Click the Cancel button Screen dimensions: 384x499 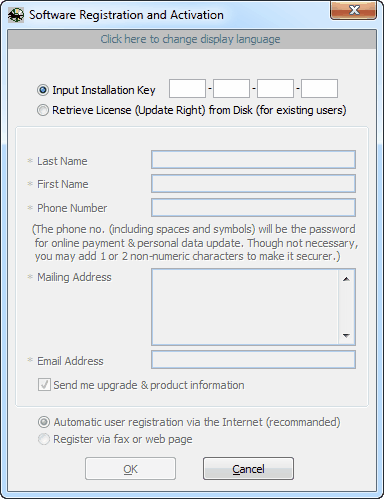click(248, 469)
